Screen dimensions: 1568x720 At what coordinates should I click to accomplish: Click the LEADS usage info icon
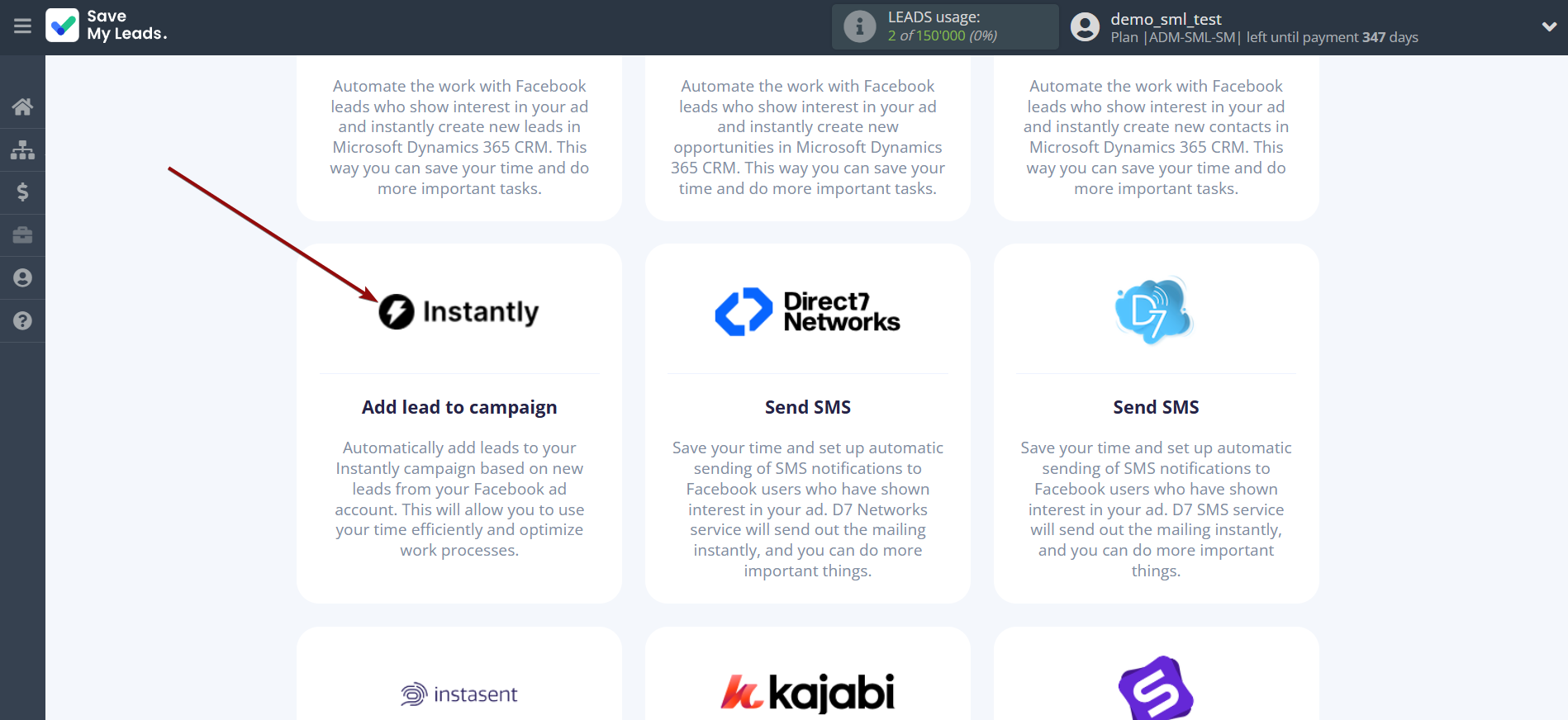pyautogui.click(x=859, y=26)
